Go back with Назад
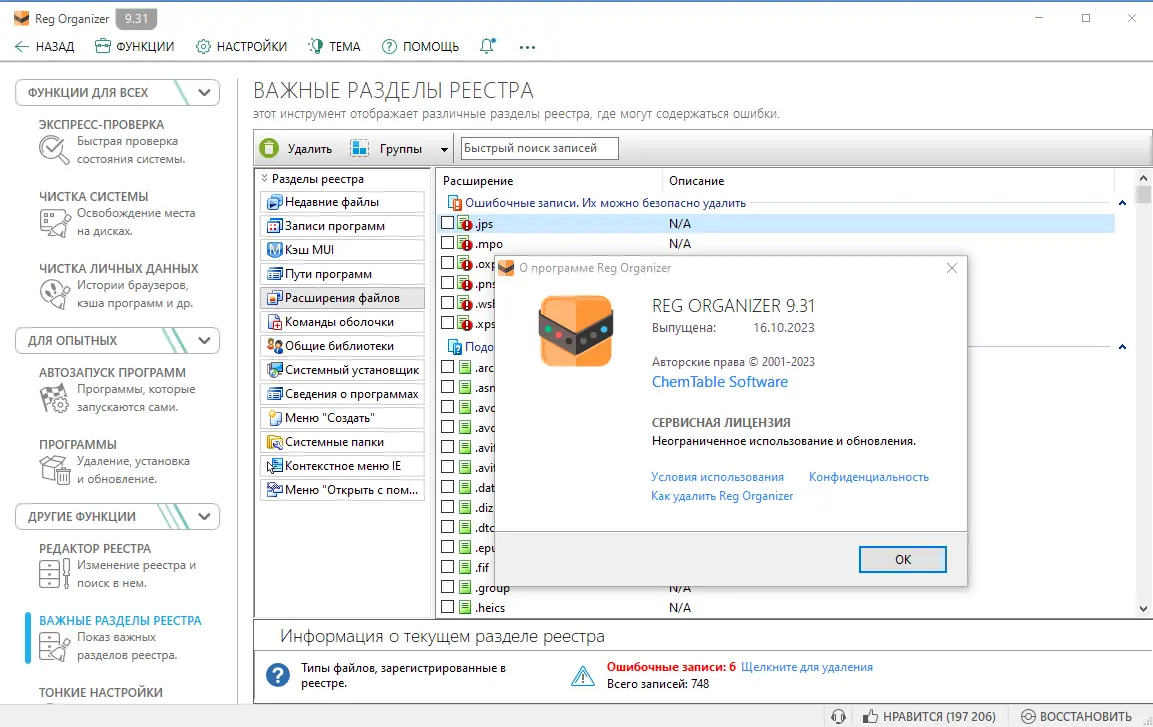1153x727 pixels. [45, 46]
